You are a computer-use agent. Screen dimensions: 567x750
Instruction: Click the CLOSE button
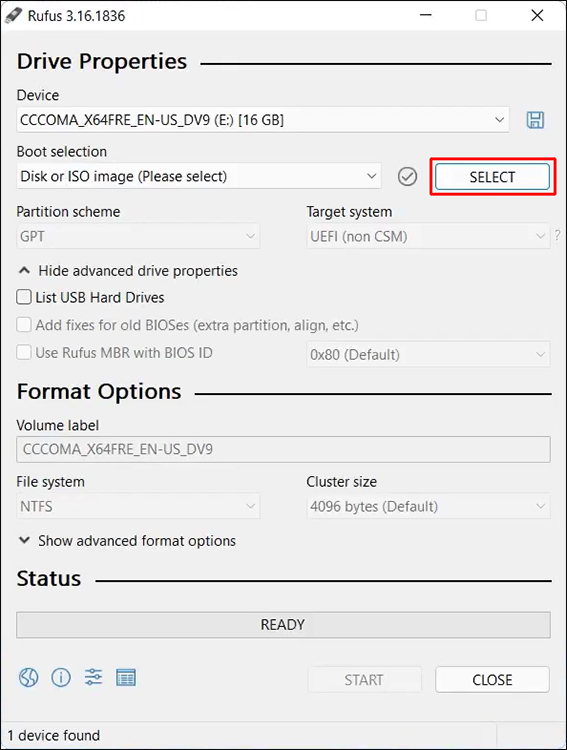pyautogui.click(x=492, y=680)
